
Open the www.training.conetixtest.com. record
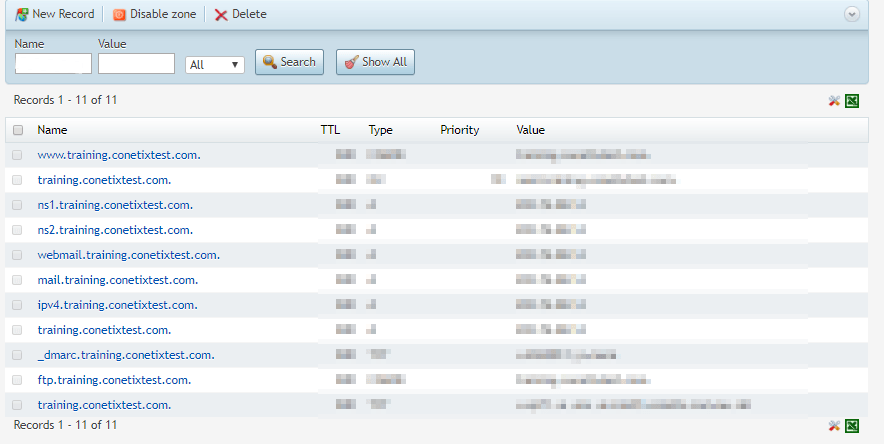tap(119, 155)
